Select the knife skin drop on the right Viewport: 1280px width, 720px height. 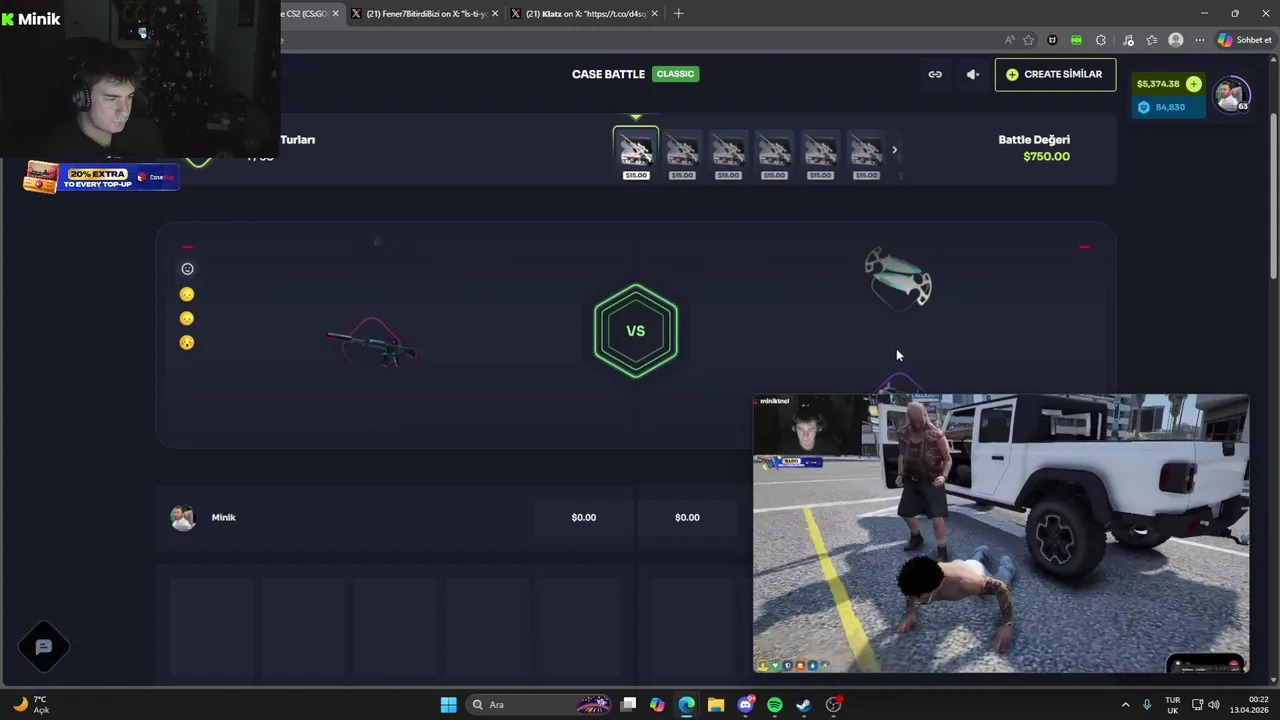pos(898,277)
